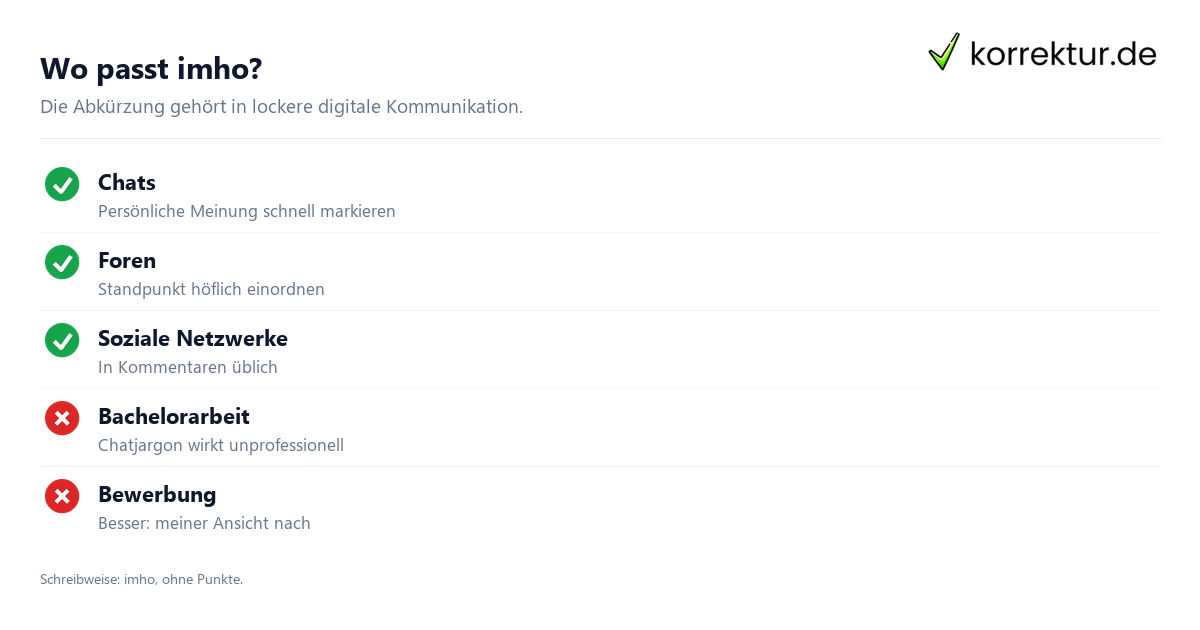
Task: Click the 'Wo passt imho?' title
Action: [x=151, y=69]
